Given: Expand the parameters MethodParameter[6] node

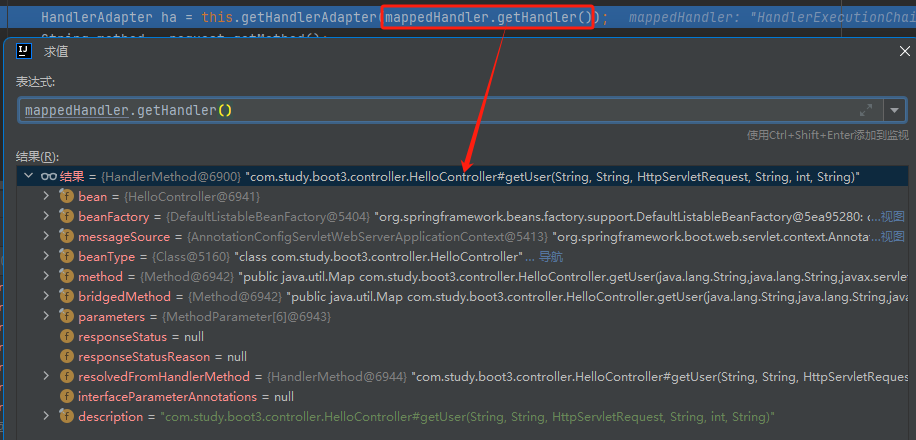Looking at the screenshot, I should click(x=46, y=317).
